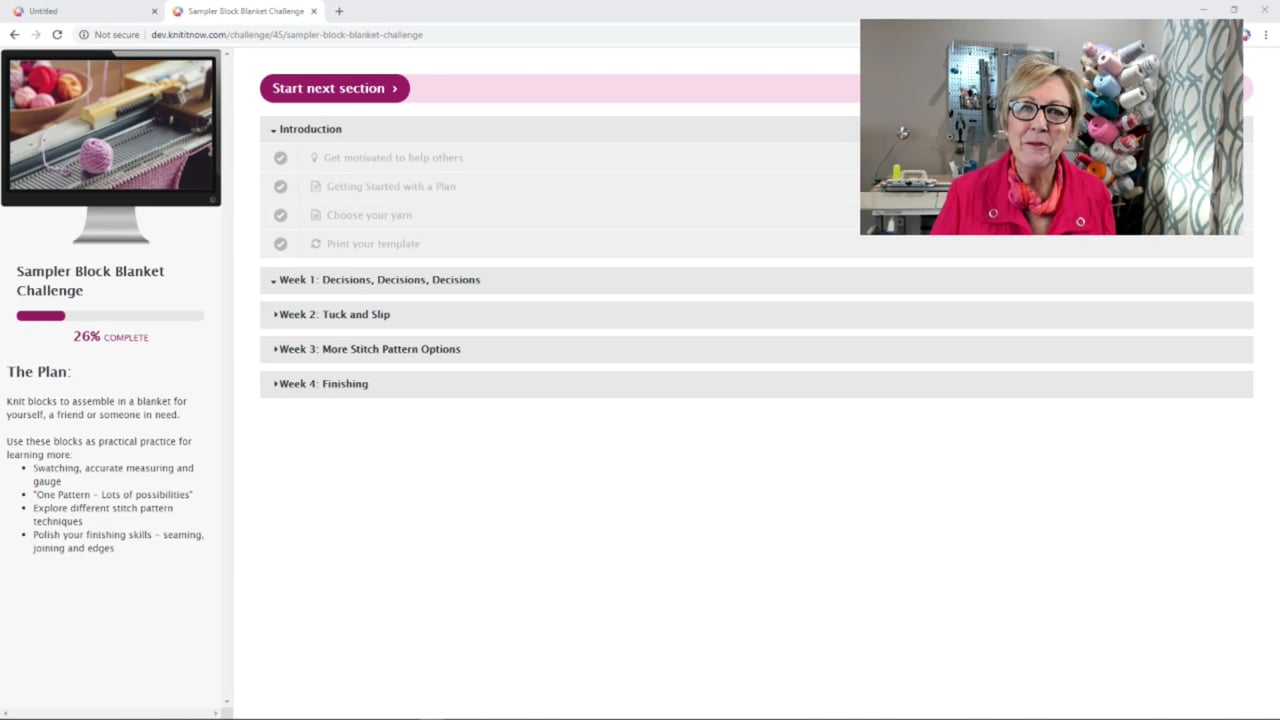Viewport: 1280px width, 720px height.
Task: Click the Untitled tab favicon
Action: point(18,11)
